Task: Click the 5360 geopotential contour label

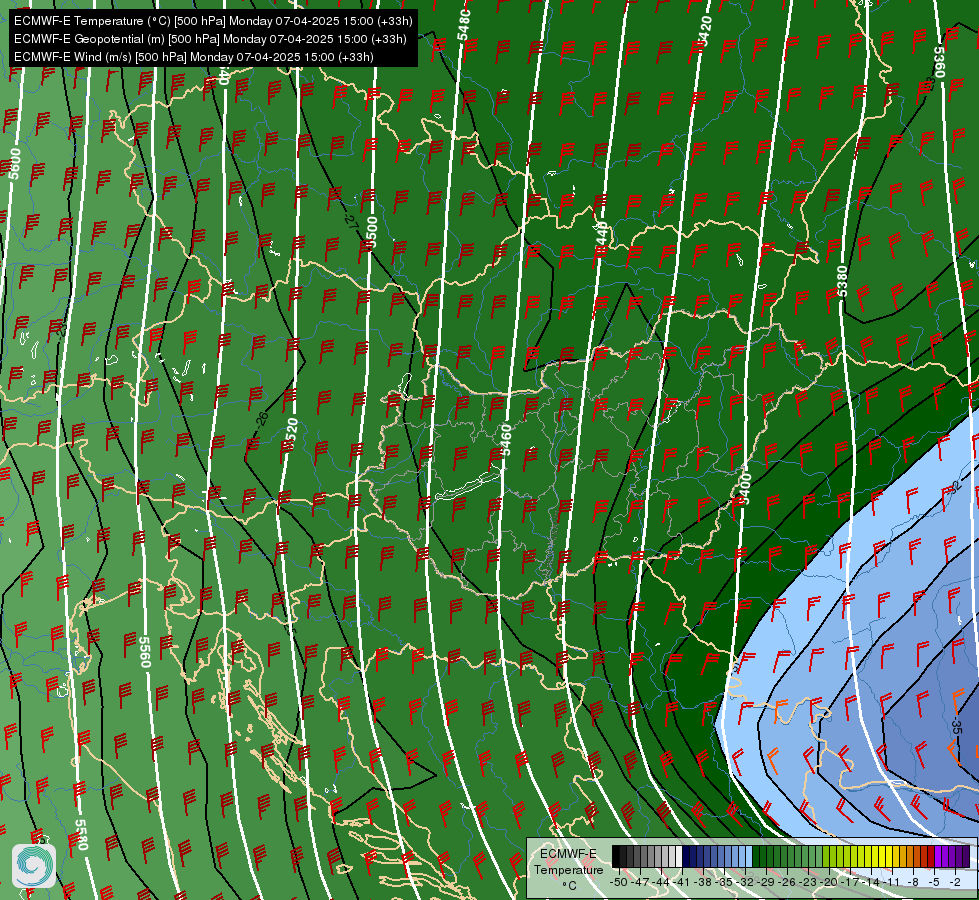Action: click(x=940, y=62)
